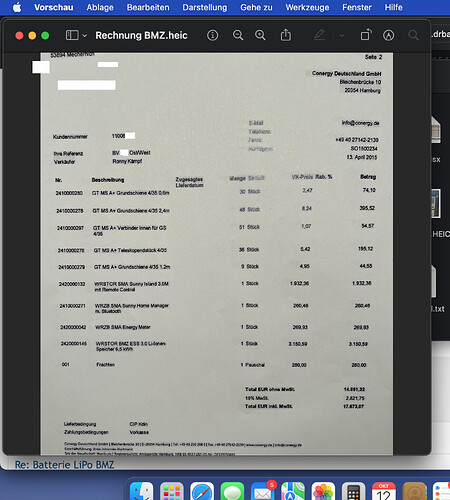Image resolution: width=450 pixels, height=500 pixels.
Task: Toggle the sidebar view button
Action: point(72,35)
